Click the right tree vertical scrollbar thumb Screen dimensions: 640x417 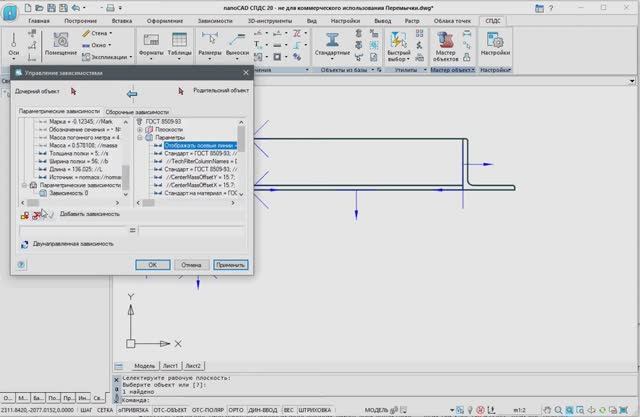click(241, 139)
